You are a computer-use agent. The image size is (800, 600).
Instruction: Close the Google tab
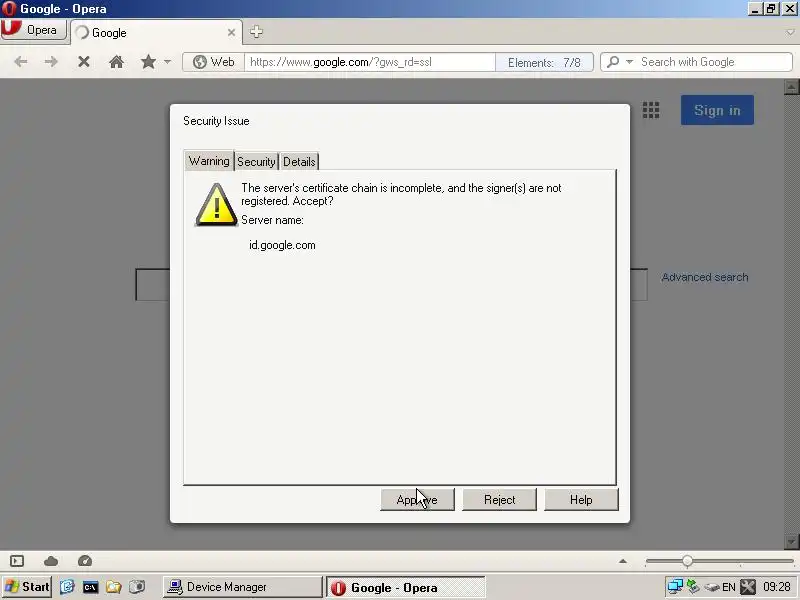[231, 32]
